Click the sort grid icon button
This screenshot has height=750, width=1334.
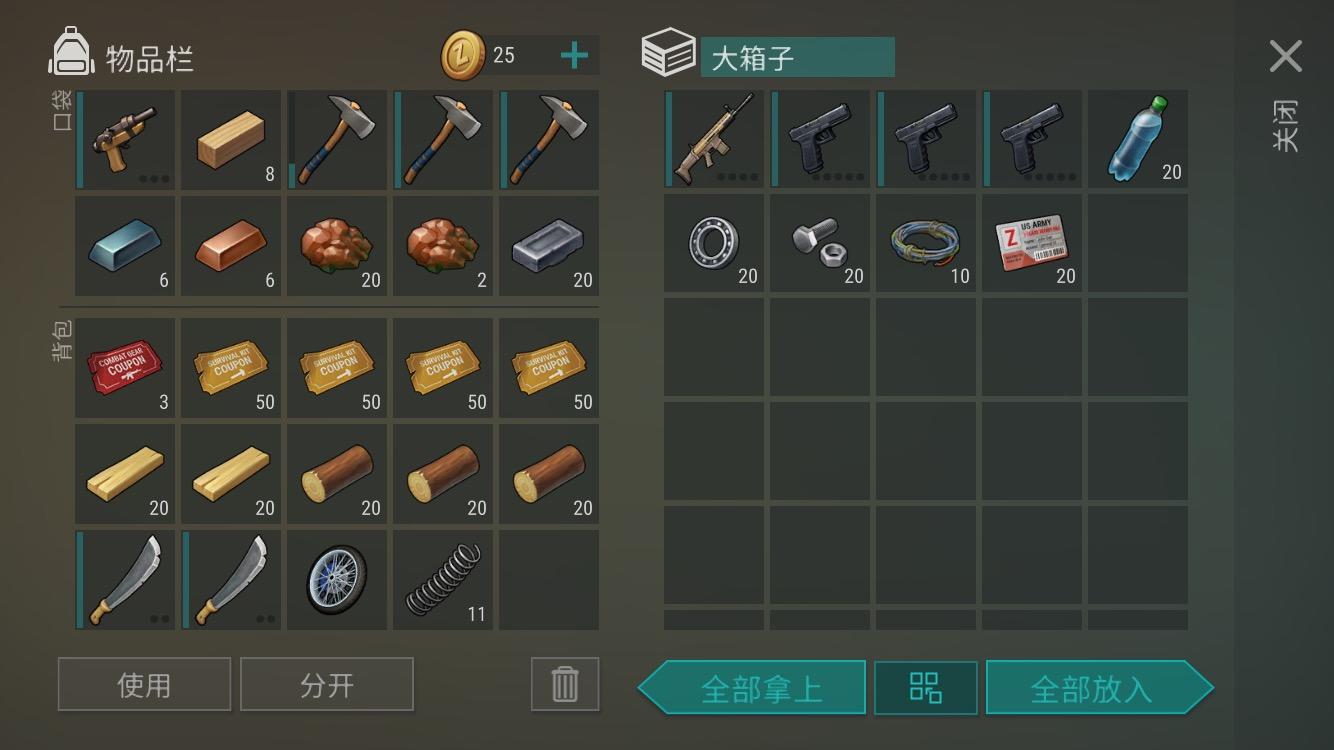tap(926, 688)
